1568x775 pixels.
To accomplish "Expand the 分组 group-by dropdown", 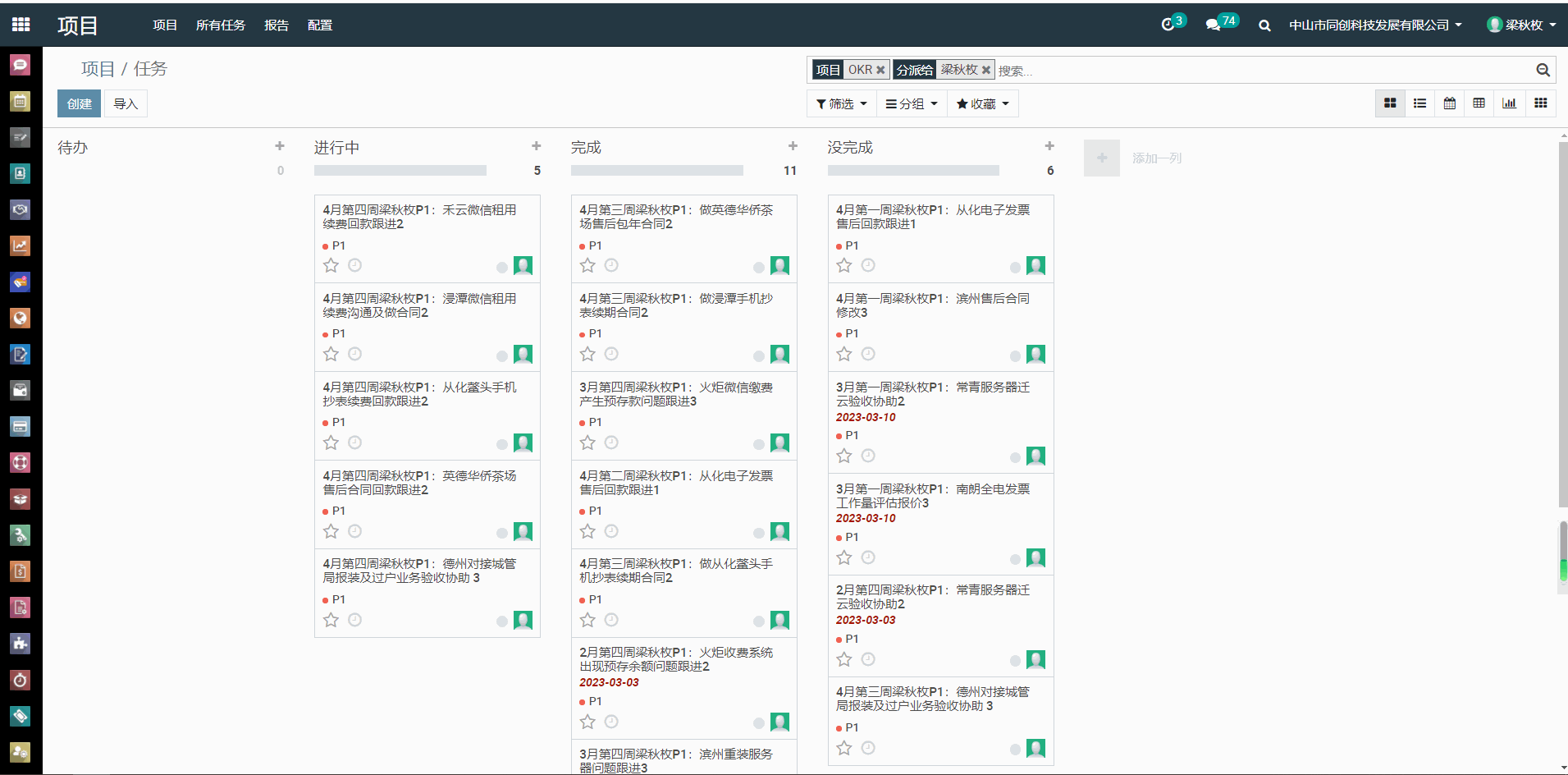I will [x=911, y=104].
